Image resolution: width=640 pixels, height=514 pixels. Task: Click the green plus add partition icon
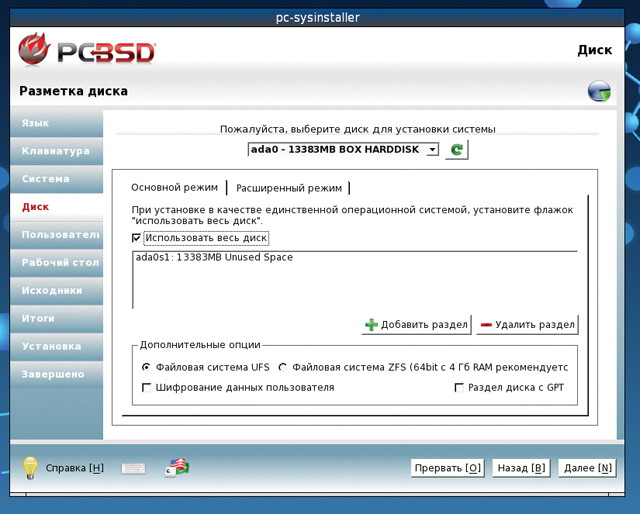click(x=371, y=325)
